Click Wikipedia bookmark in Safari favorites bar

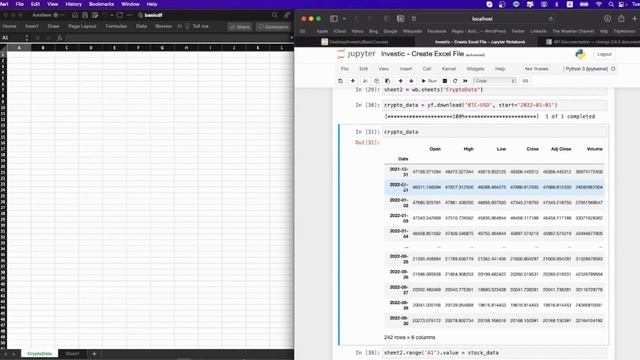[412, 31]
